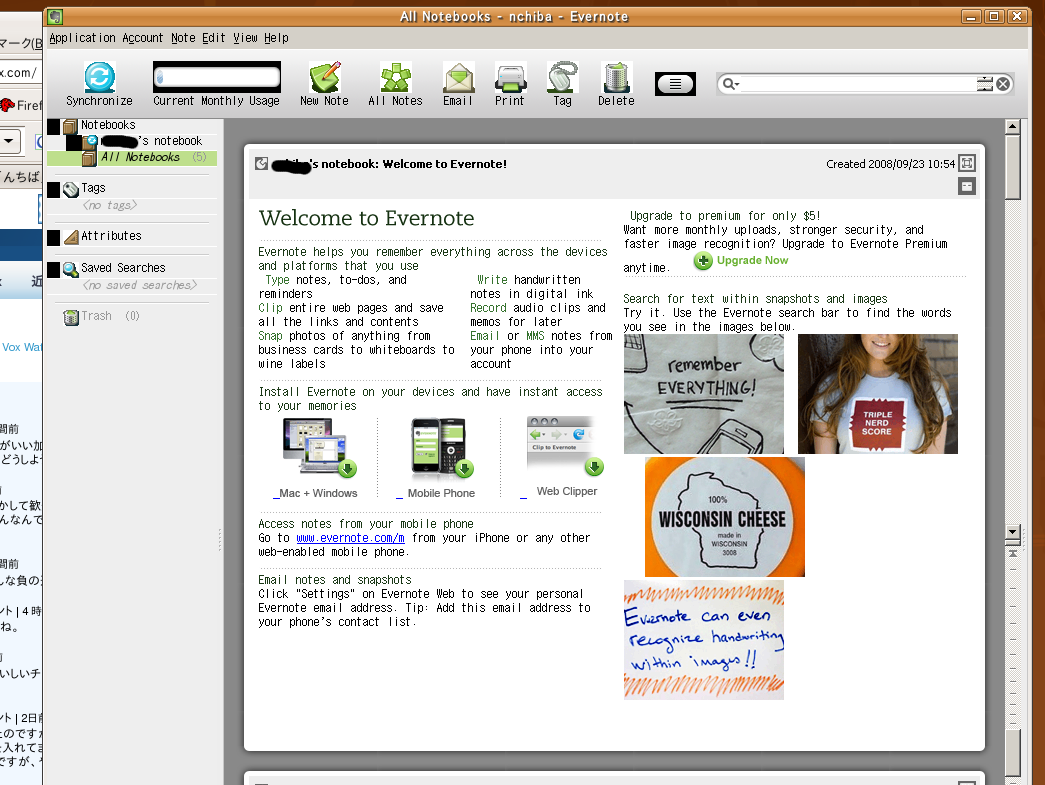Image resolution: width=1045 pixels, height=785 pixels.
Task: Click dropdown arrow in background Firefox window
Action: (9, 141)
